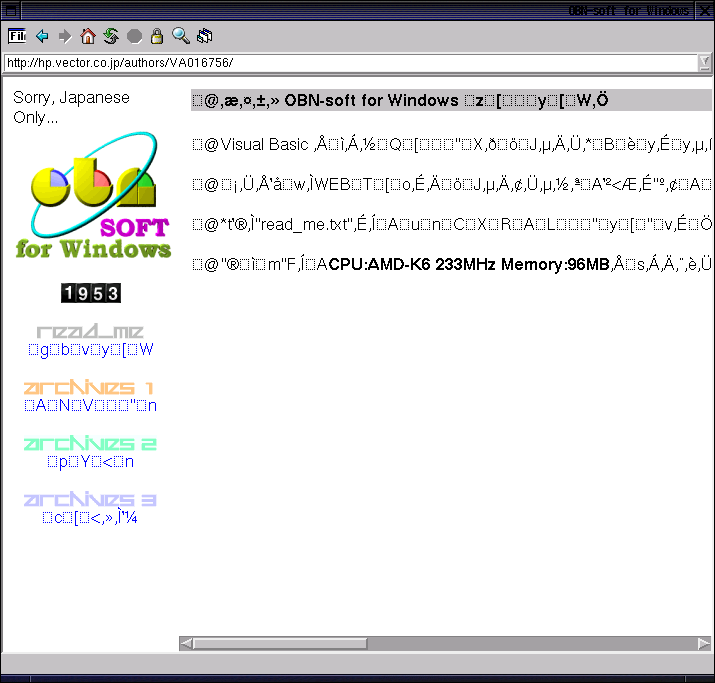Viewport: 715px width, 683px height.
Task: Click the 'read_me.txt' paragraph text
Action: (451, 224)
